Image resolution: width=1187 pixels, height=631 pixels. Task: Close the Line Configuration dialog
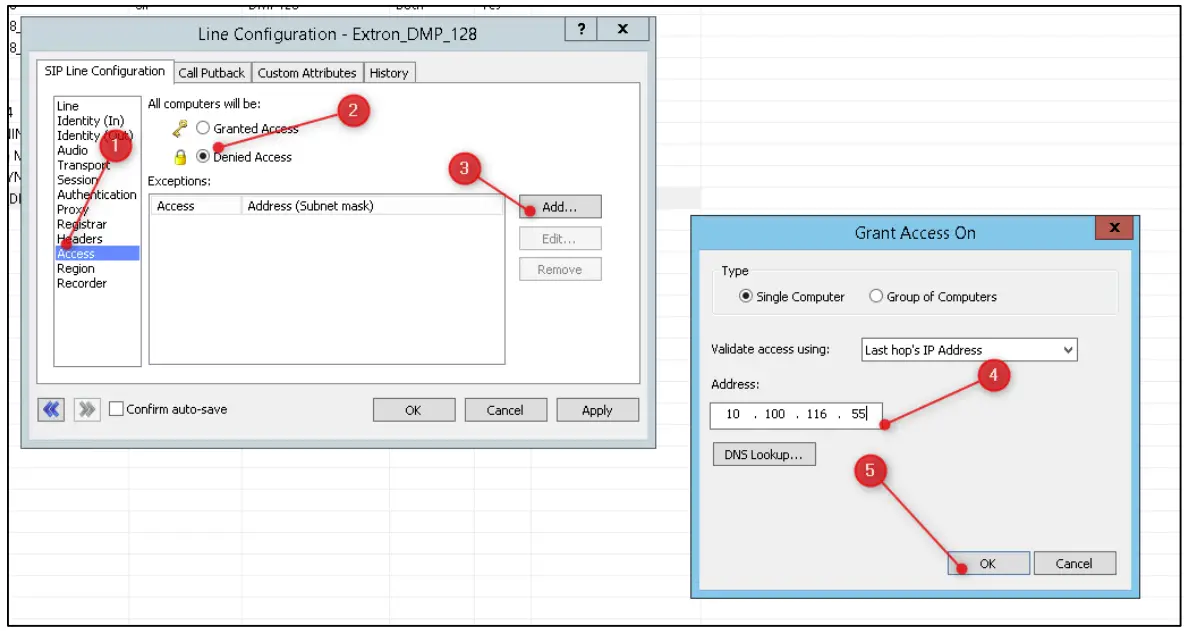click(x=622, y=30)
